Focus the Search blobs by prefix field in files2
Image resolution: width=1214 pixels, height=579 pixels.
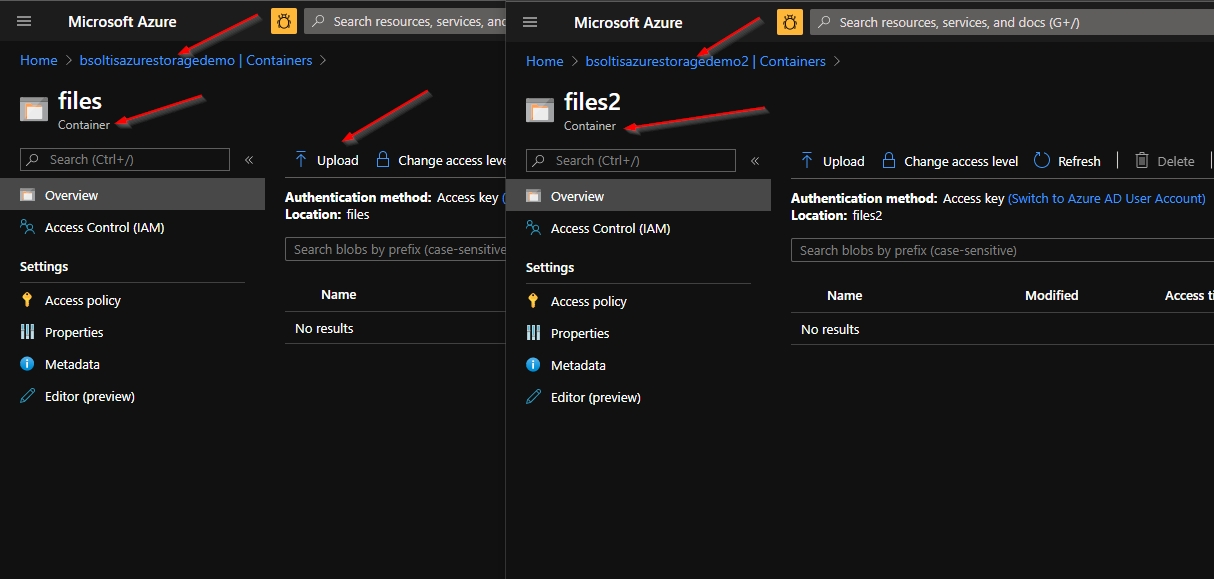[x=1000, y=250]
